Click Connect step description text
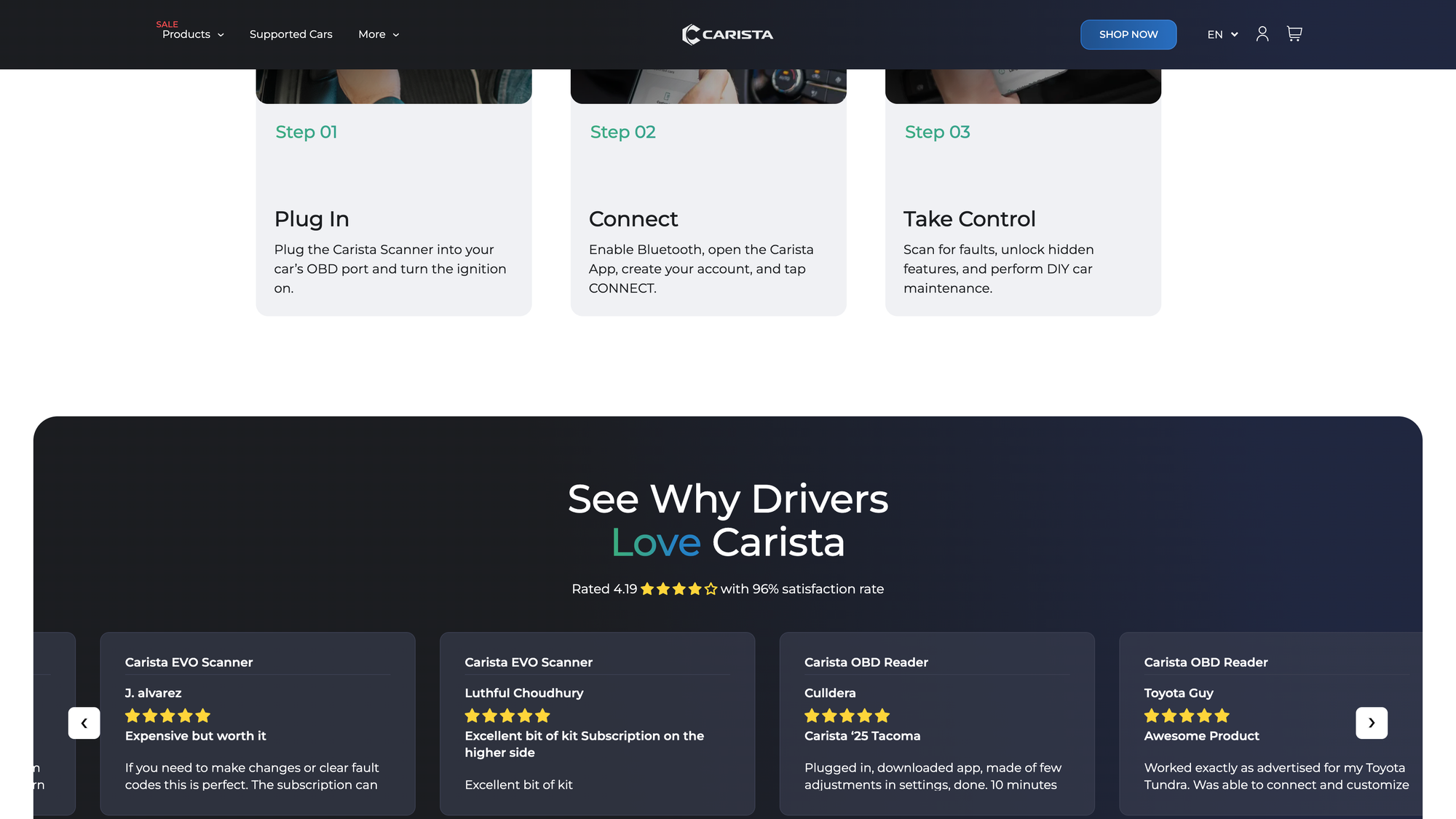The height and width of the screenshot is (819, 1456). (x=701, y=269)
